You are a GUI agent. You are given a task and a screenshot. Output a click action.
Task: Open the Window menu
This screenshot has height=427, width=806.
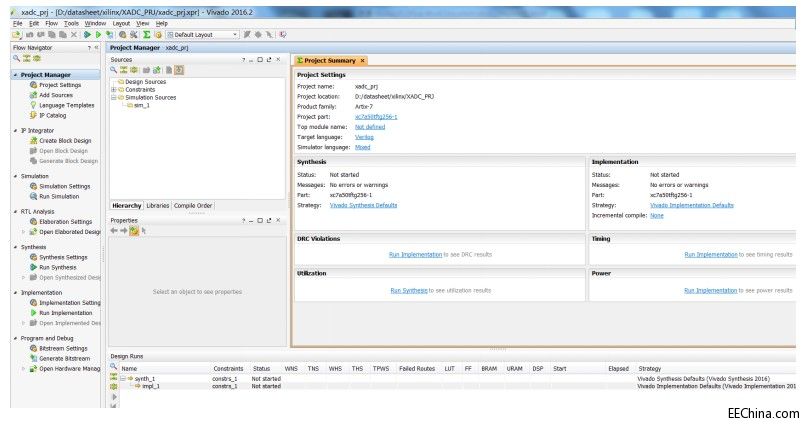[95, 24]
